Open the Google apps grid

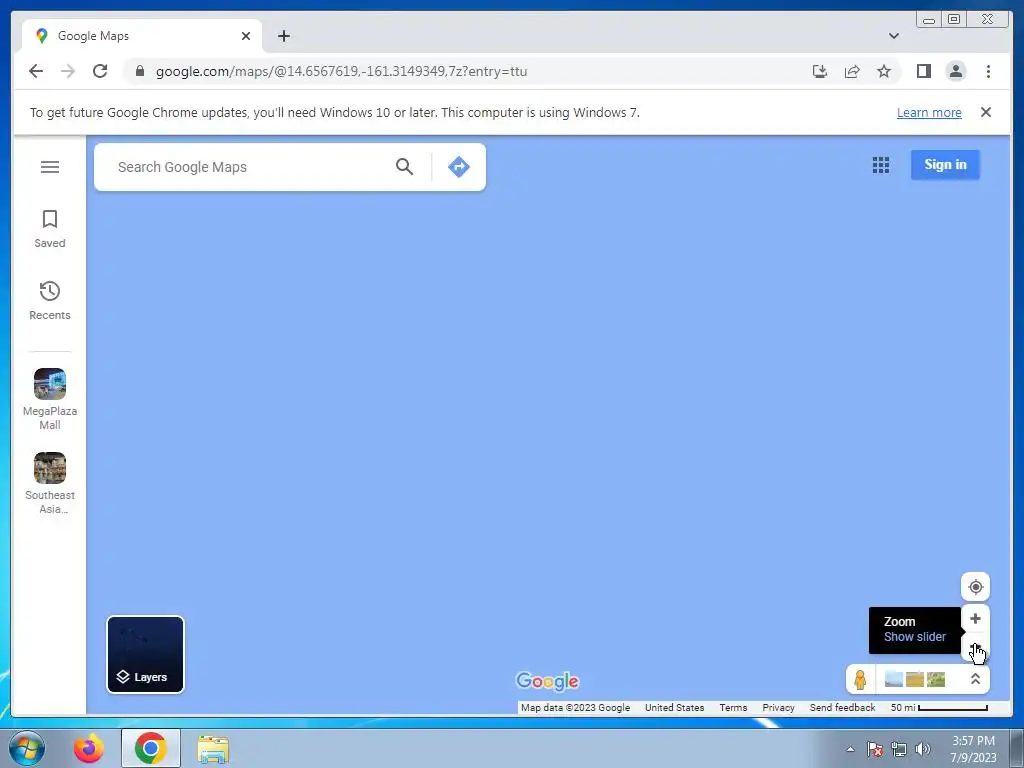880,165
